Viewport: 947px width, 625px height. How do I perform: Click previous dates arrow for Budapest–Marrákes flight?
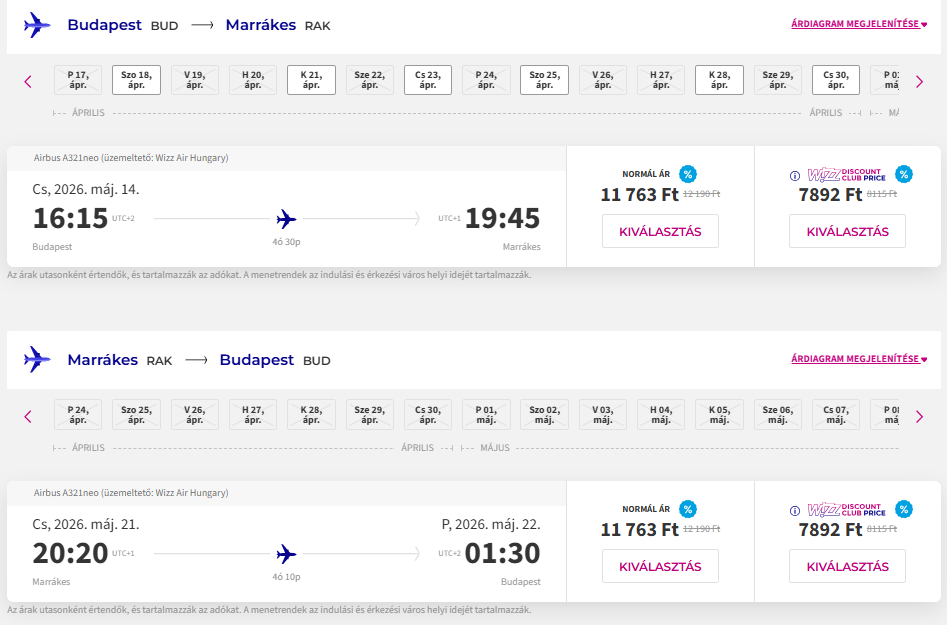28,82
